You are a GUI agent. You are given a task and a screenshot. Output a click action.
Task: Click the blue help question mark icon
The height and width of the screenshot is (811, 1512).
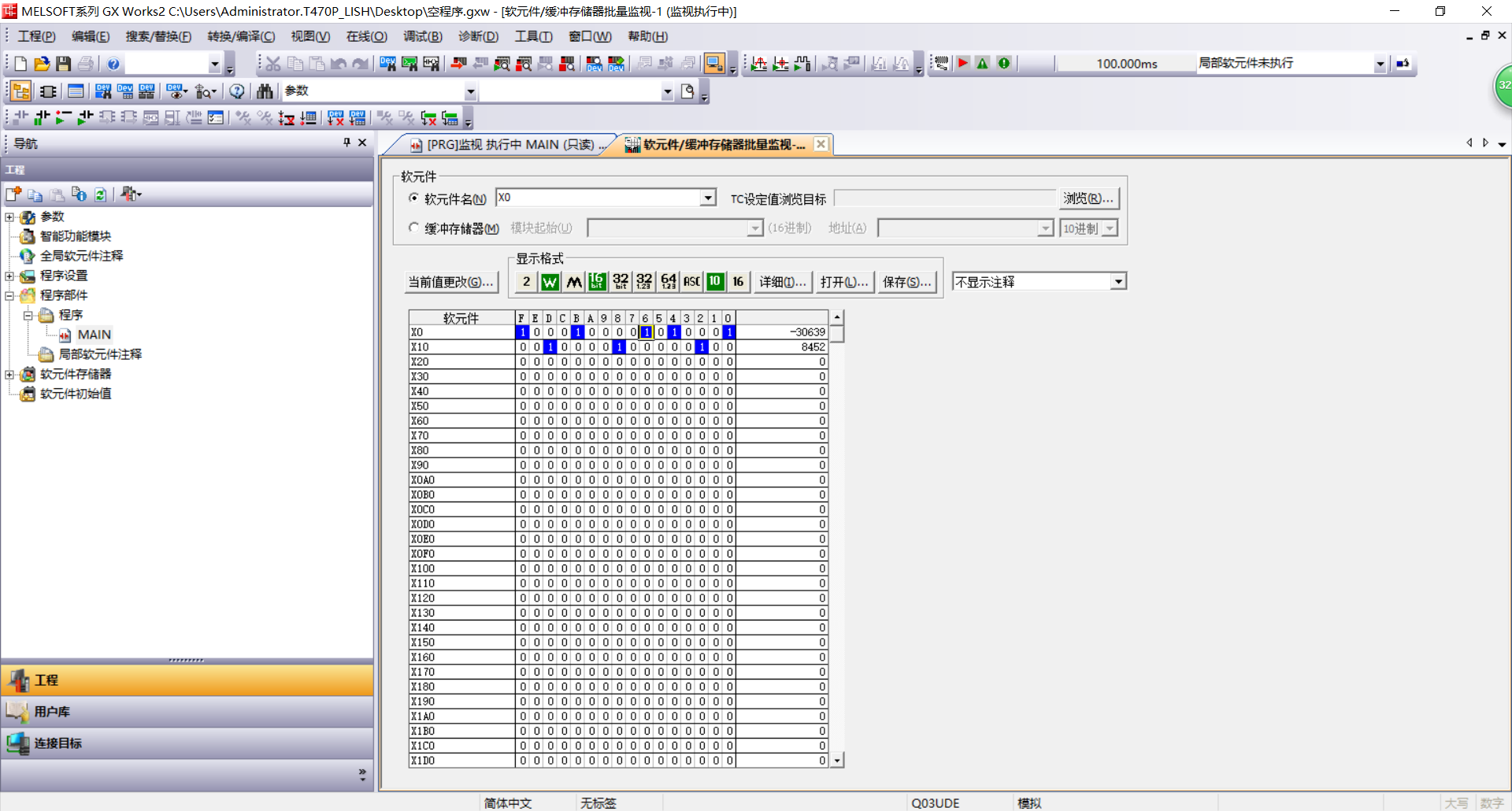[x=113, y=64]
